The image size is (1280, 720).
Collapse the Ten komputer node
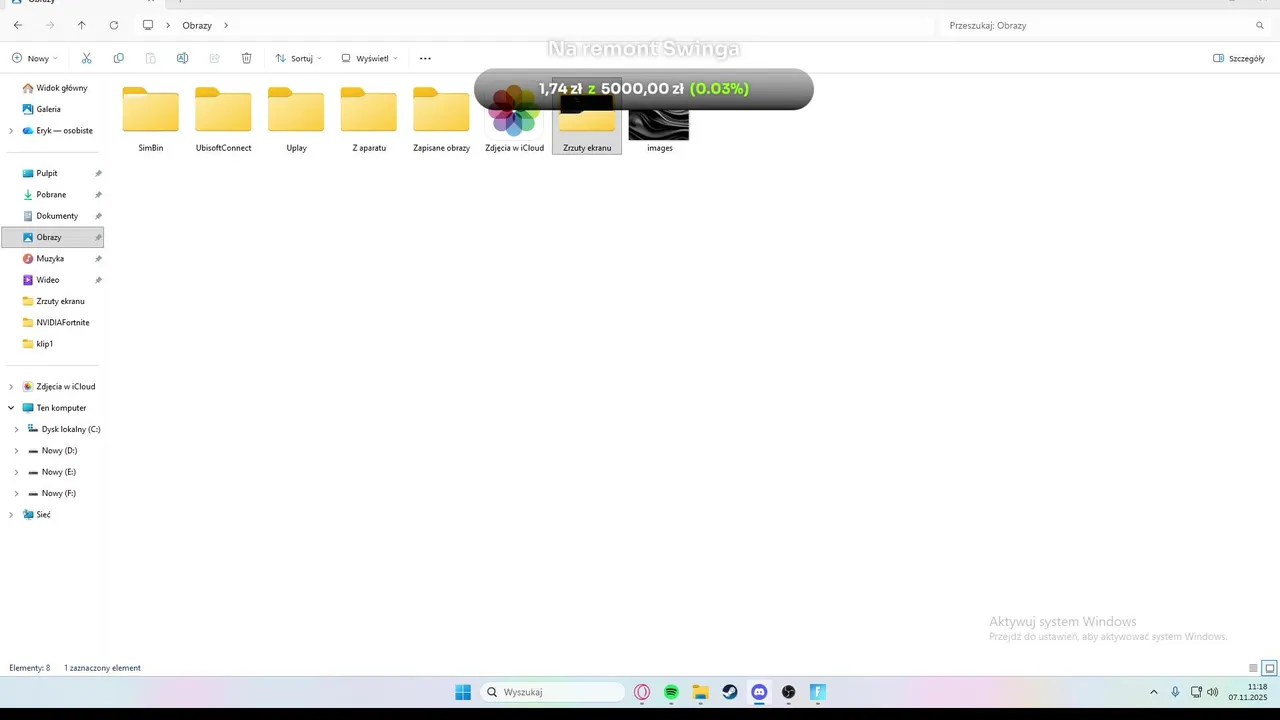pyautogui.click(x=11, y=408)
